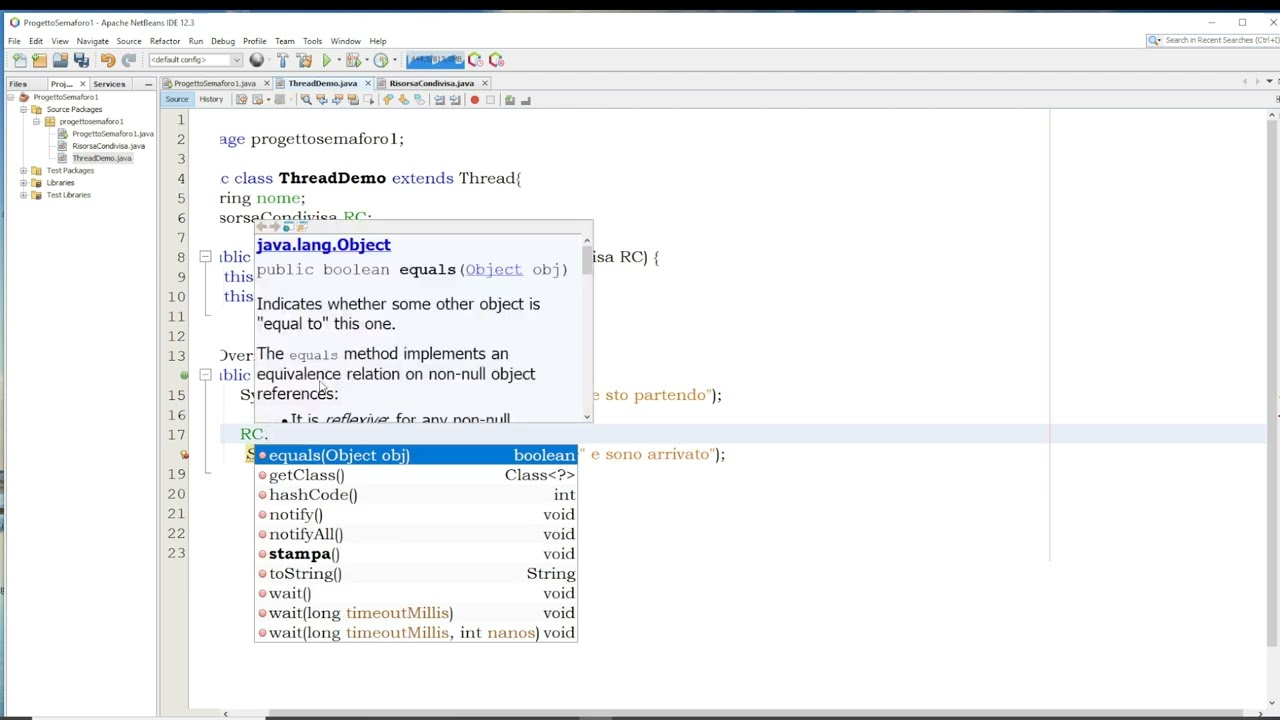Select notifyAll() completion item
This screenshot has width=1280, height=720.
click(x=416, y=534)
